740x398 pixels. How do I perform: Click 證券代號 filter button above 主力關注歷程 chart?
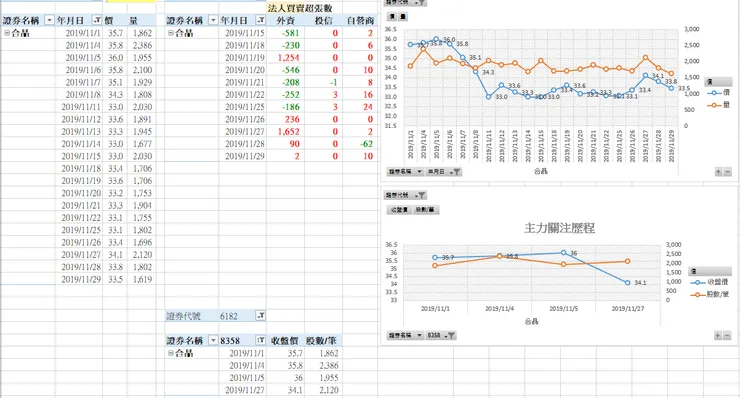click(x=405, y=195)
